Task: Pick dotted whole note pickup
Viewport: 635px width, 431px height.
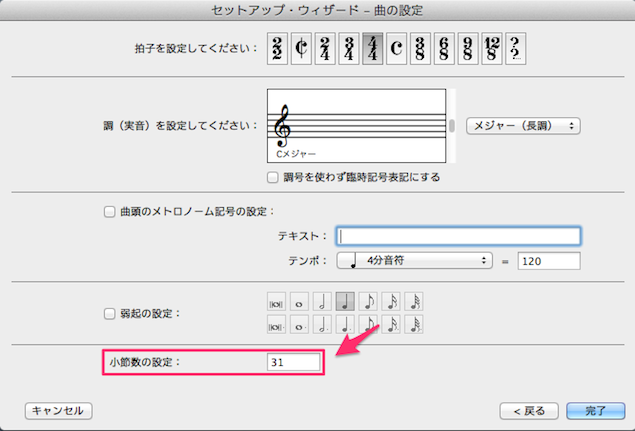Action: tap(299, 325)
